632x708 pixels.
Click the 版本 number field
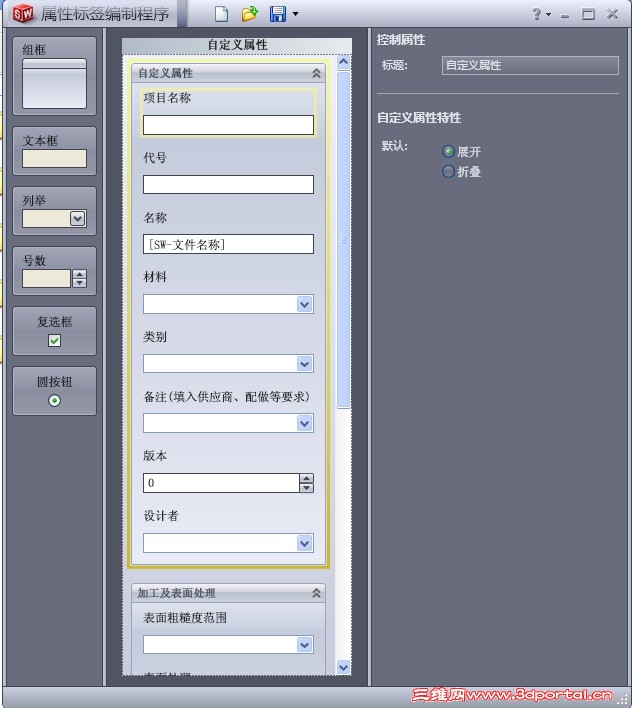pos(221,483)
